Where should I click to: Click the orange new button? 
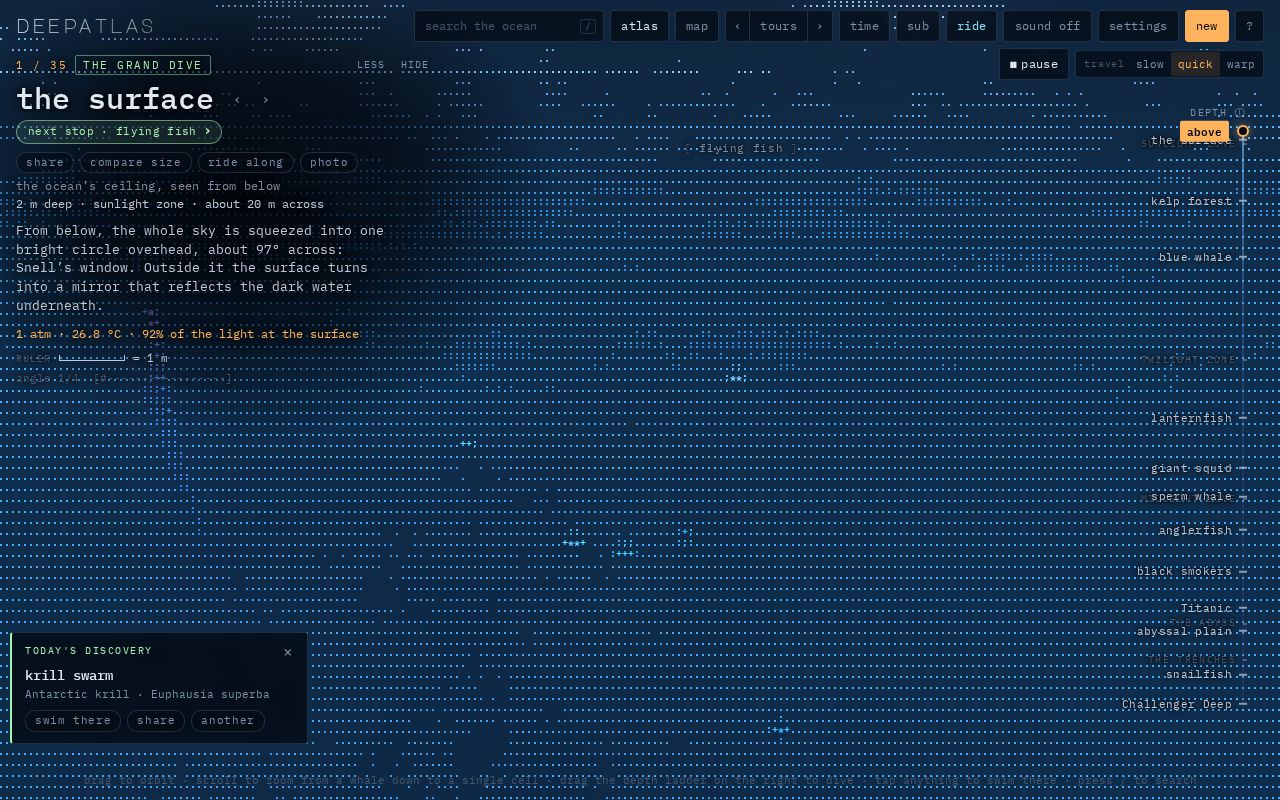1207,26
